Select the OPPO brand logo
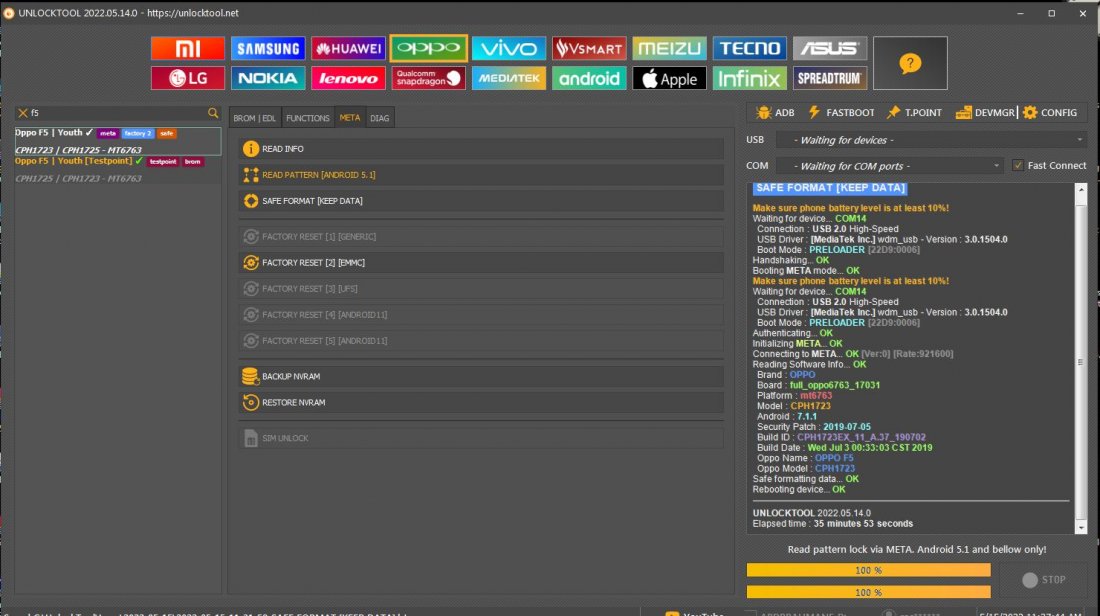1100x616 pixels. 429,48
